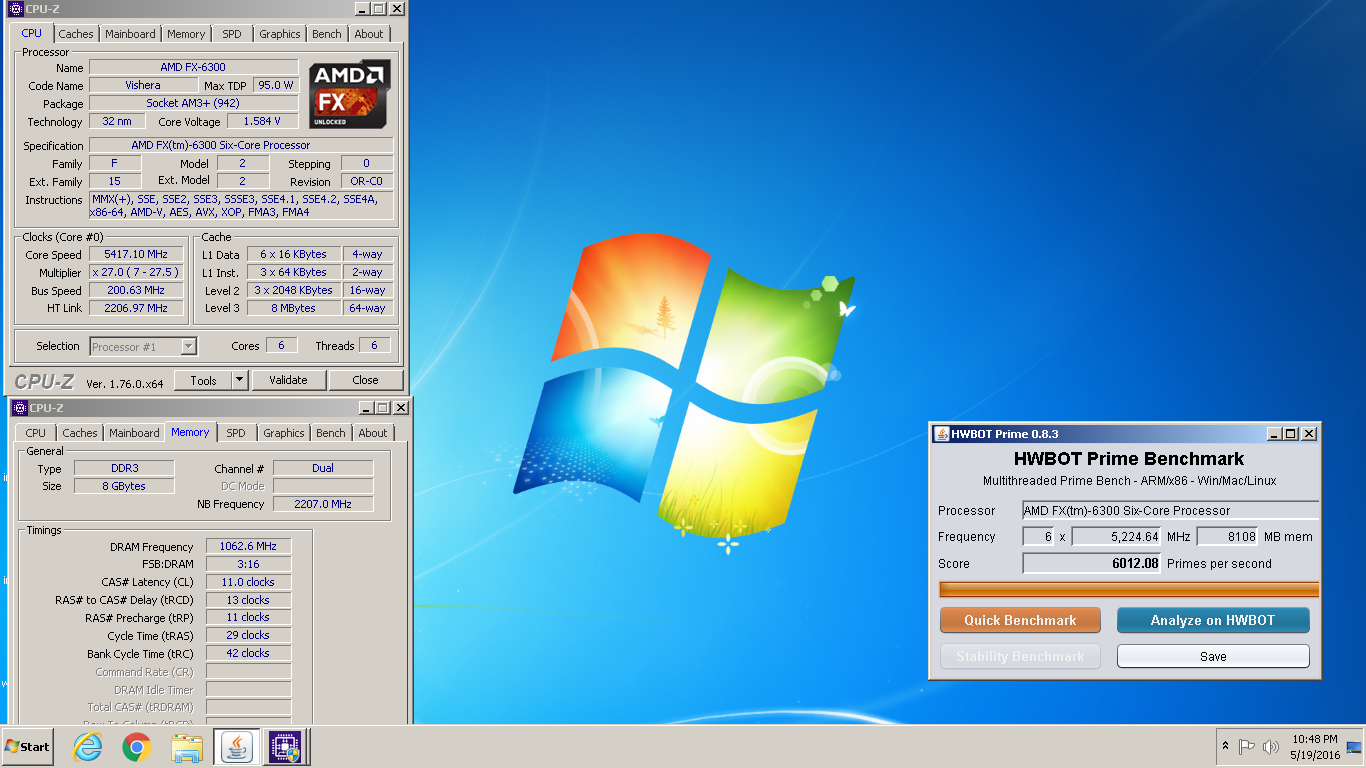1366x768 pixels.
Task: Click the Close button in CPU-Z CPU window
Action: tap(365, 380)
